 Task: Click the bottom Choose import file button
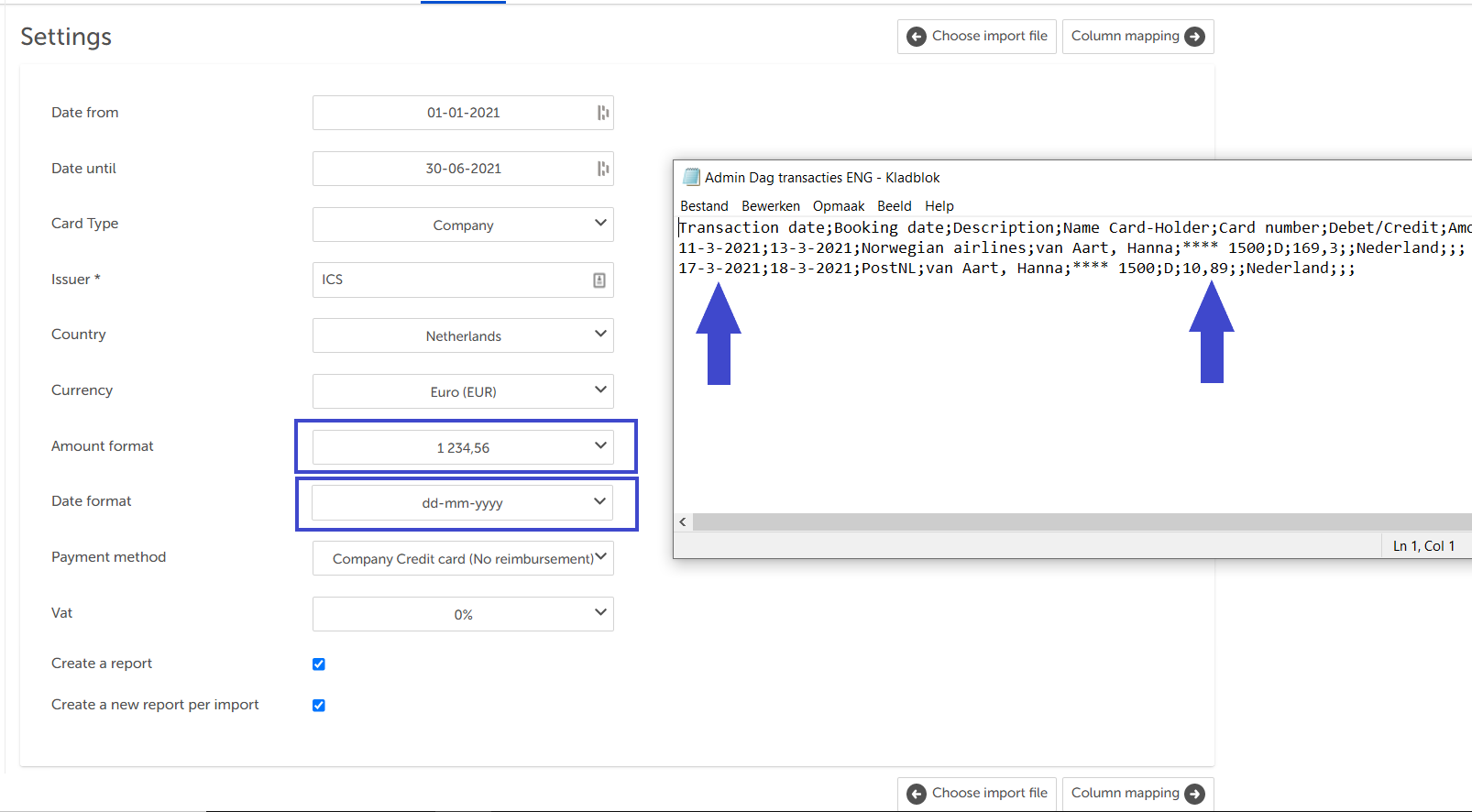pos(977,794)
